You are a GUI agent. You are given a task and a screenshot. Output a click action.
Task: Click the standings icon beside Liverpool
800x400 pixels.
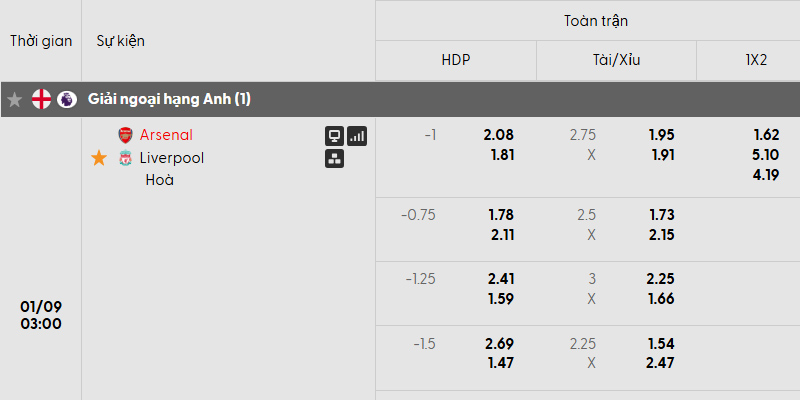pyautogui.click(x=334, y=158)
